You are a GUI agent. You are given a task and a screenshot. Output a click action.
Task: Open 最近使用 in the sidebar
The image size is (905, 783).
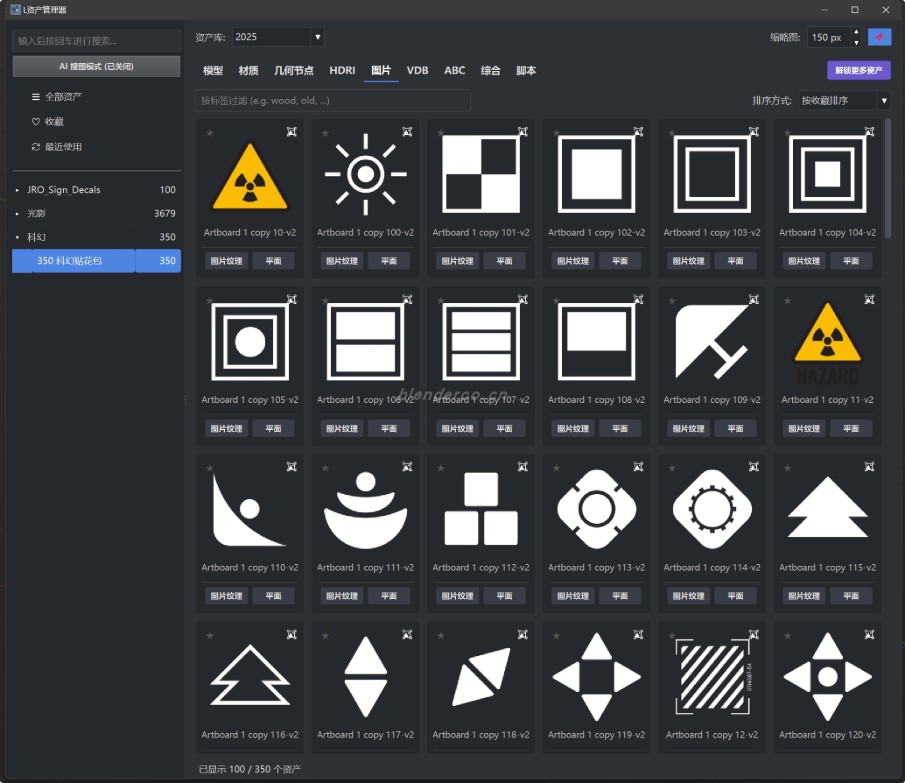[x=58, y=147]
